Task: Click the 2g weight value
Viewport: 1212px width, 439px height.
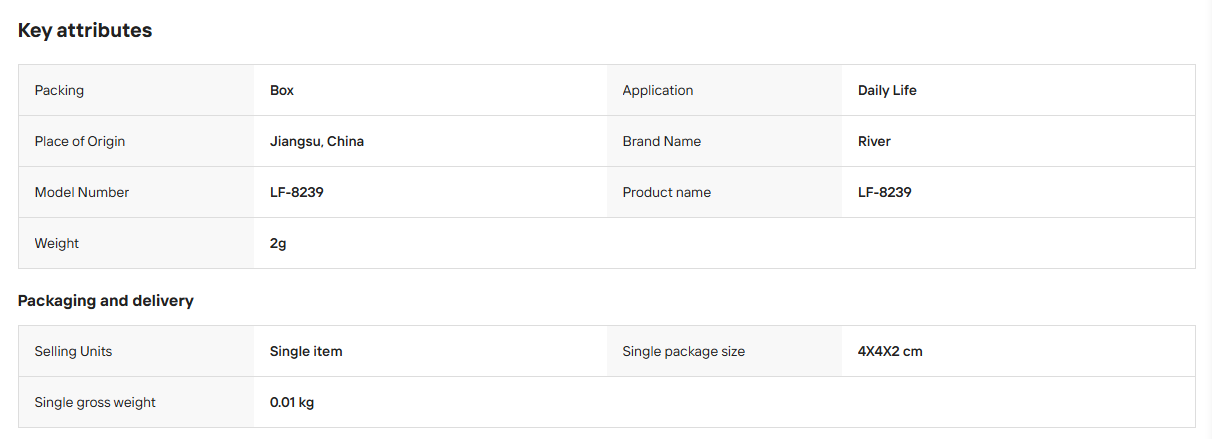Action: pyautogui.click(x=278, y=243)
